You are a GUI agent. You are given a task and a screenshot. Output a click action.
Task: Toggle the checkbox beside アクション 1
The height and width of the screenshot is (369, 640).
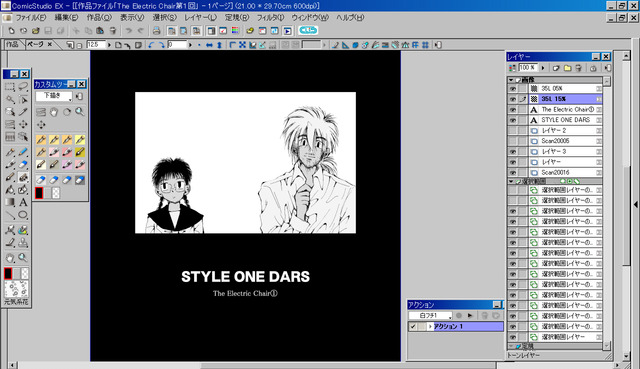coord(413,327)
